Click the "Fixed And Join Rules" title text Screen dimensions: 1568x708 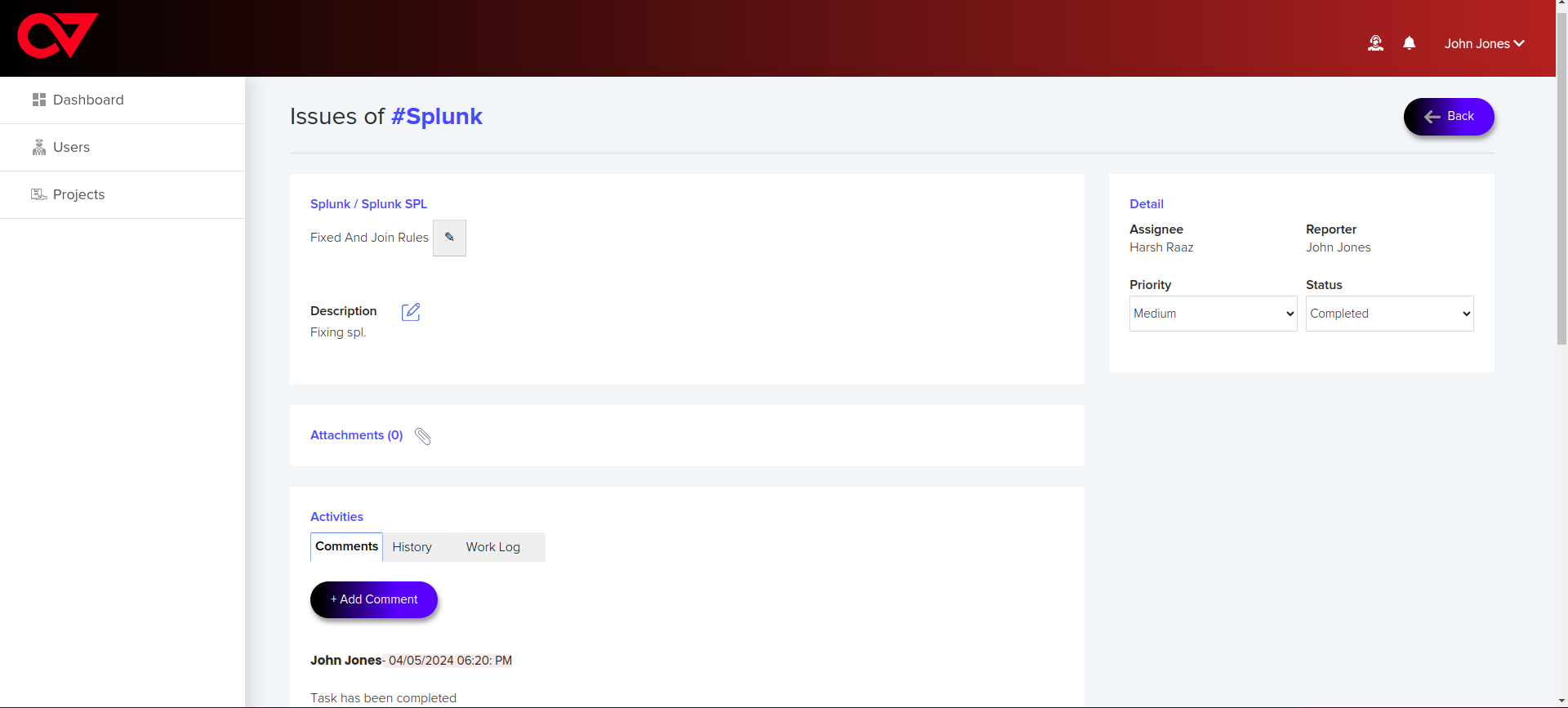click(x=369, y=238)
